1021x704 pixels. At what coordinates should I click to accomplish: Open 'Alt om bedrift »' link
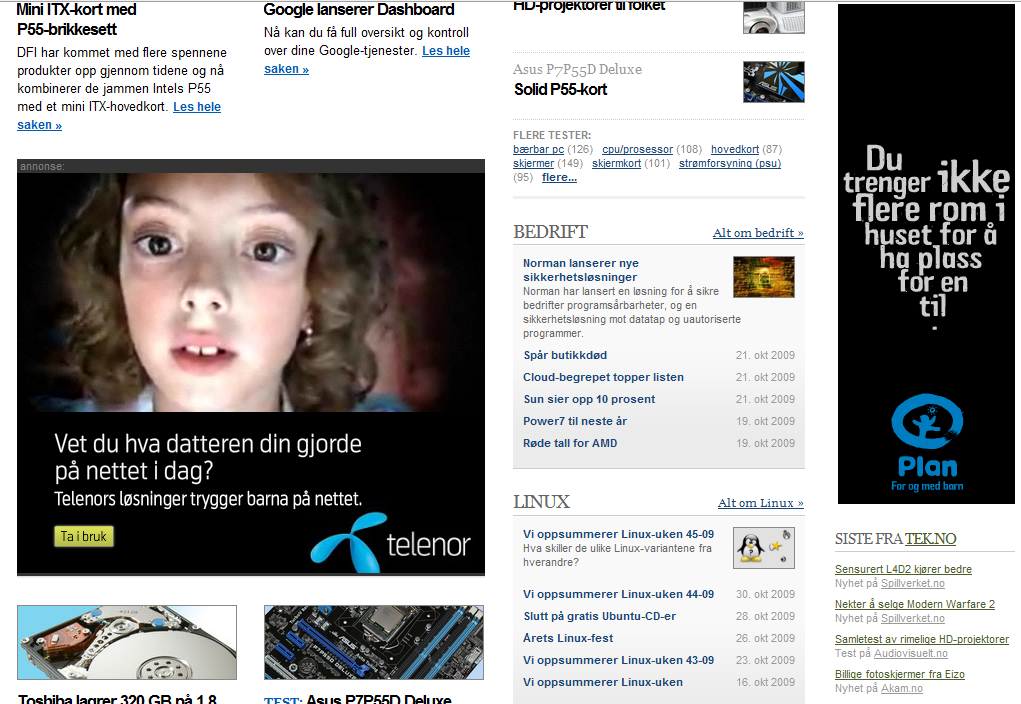tap(758, 233)
